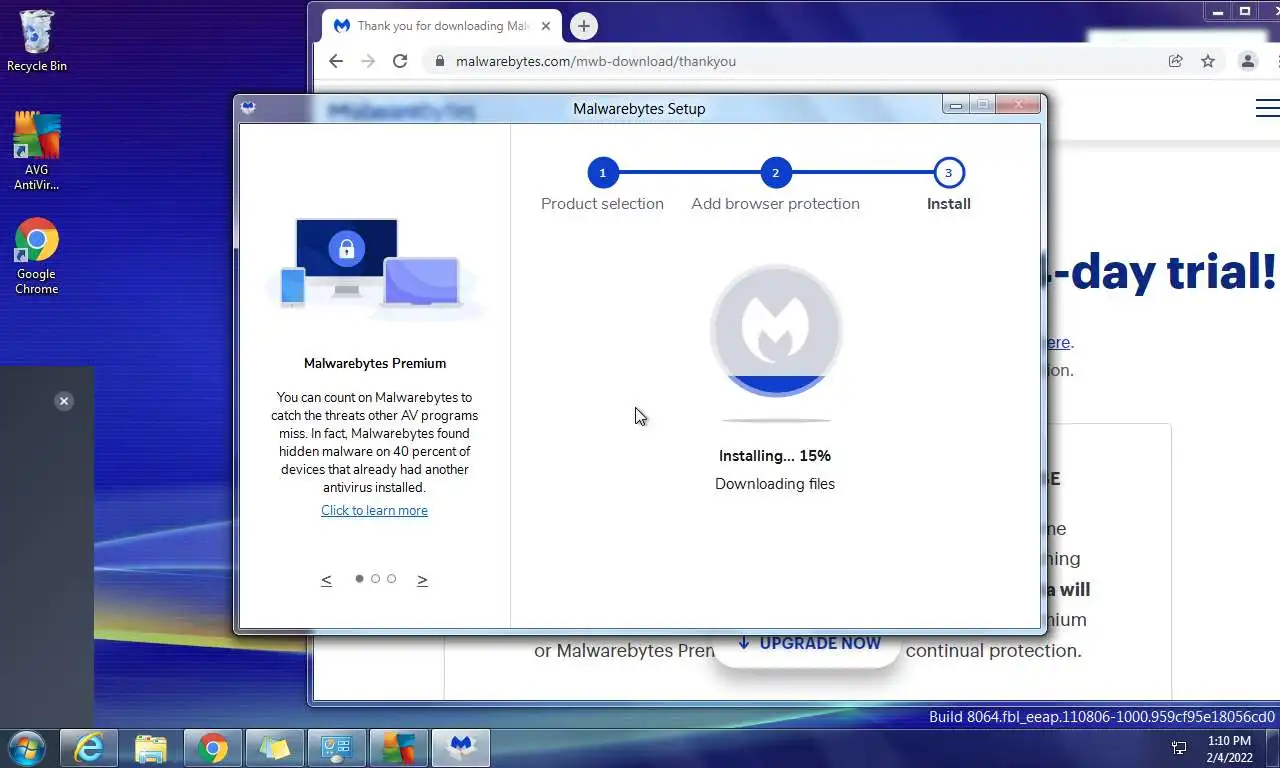Open File Explorer from the taskbar

coord(151,748)
